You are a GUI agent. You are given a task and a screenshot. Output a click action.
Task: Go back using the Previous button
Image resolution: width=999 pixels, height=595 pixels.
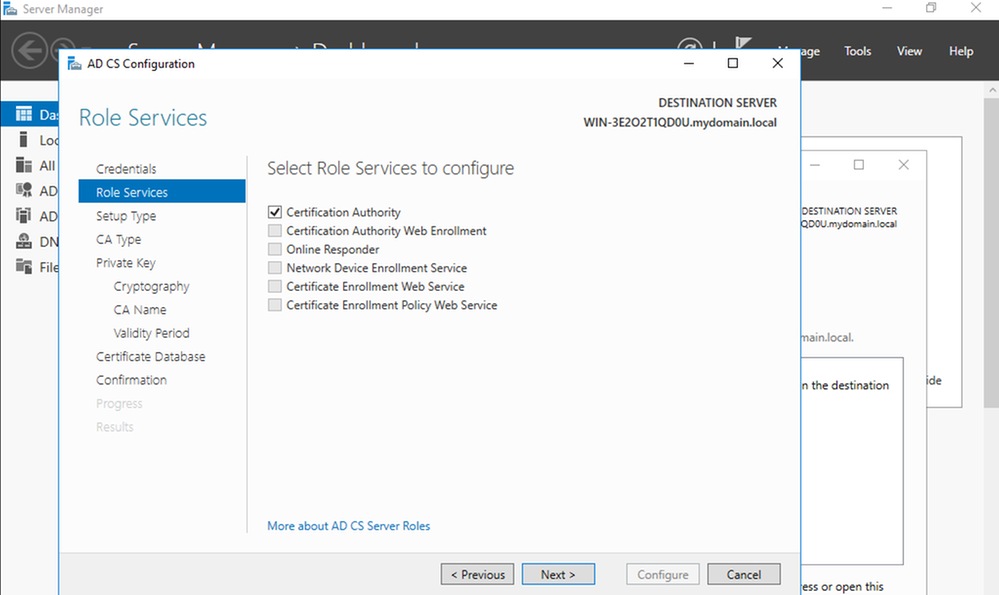click(x=477, y=573)
